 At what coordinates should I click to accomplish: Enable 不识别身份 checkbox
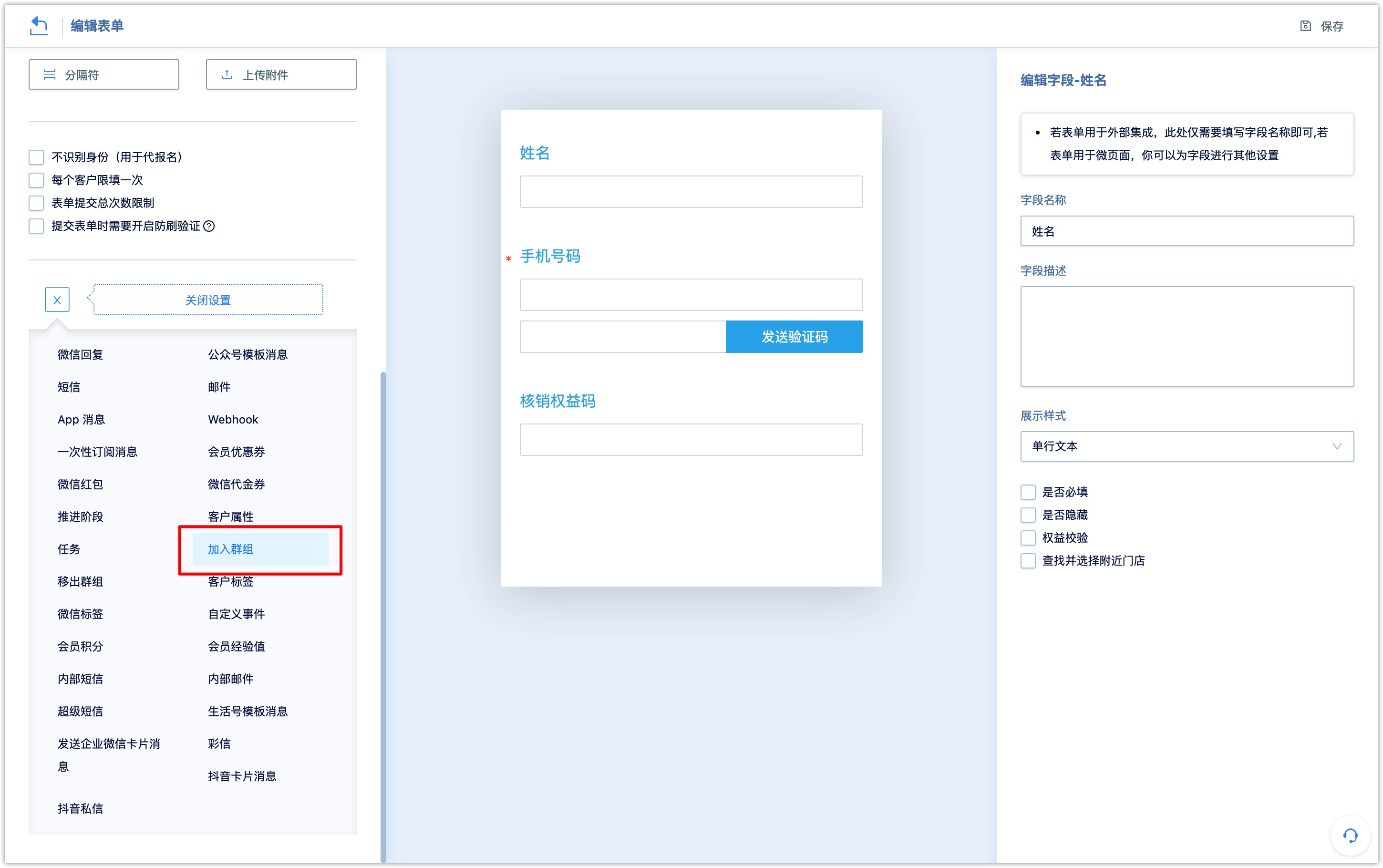(36, 157)
